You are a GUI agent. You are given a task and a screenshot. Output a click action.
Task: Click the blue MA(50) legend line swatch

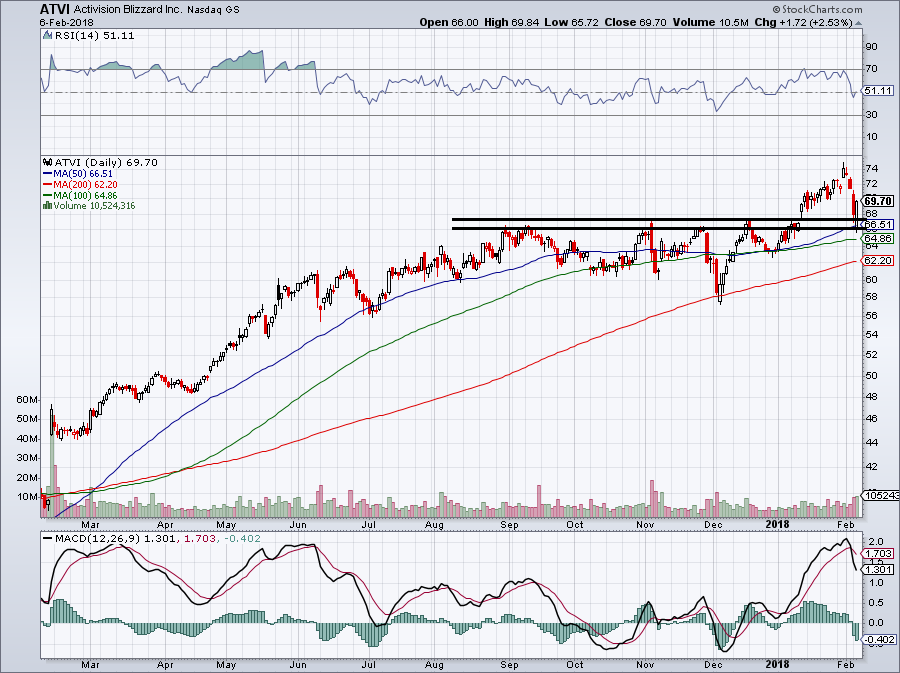click(x=48, y=174)
